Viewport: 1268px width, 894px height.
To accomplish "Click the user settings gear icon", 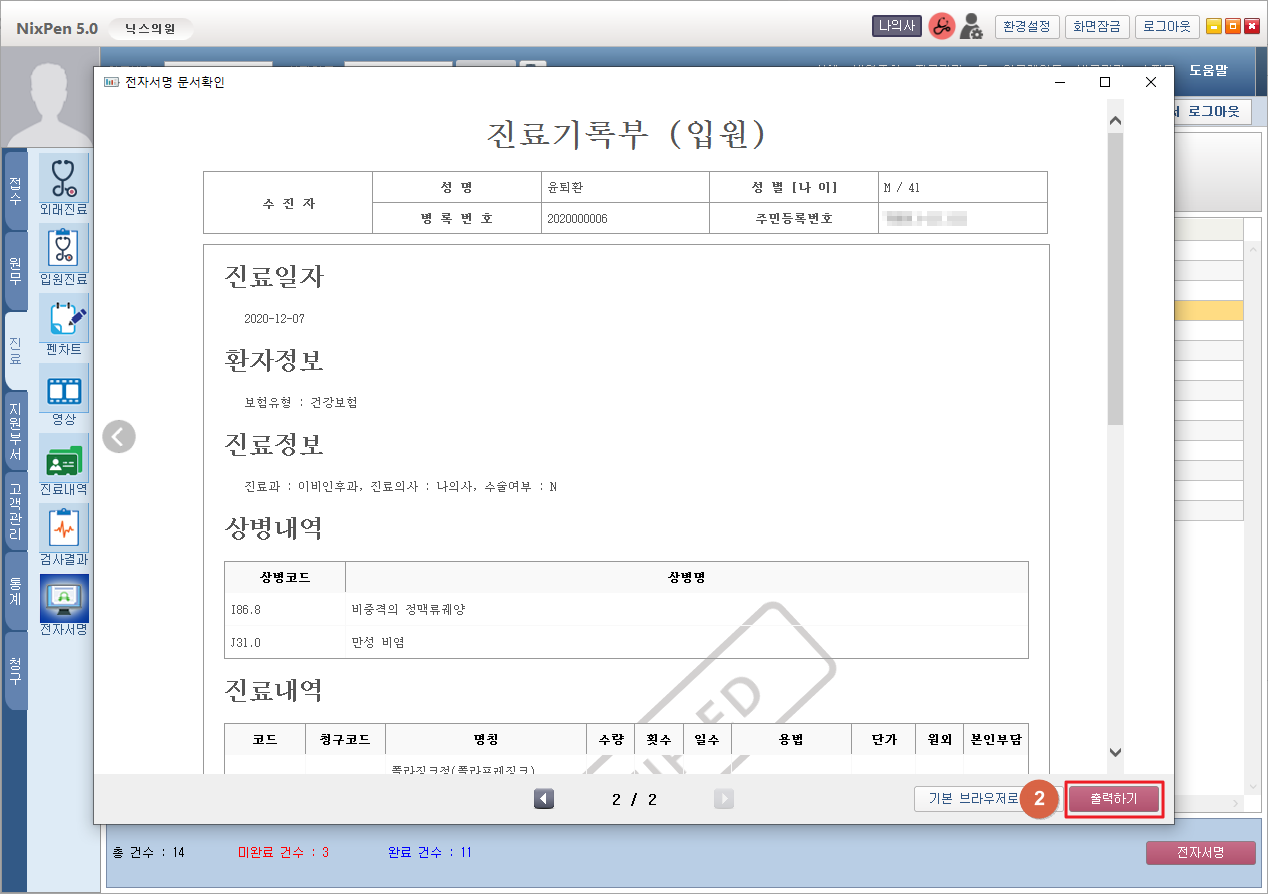I will [x=971, y=27].
